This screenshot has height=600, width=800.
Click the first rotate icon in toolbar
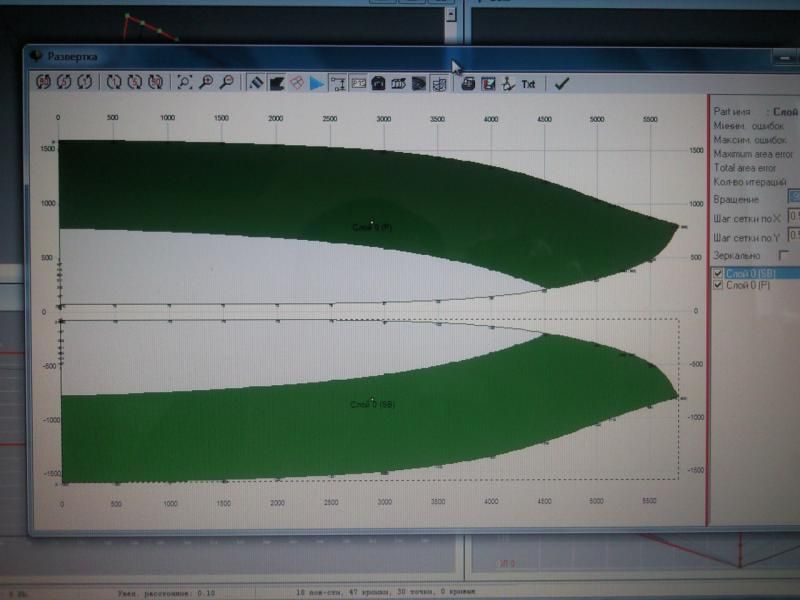44,83
